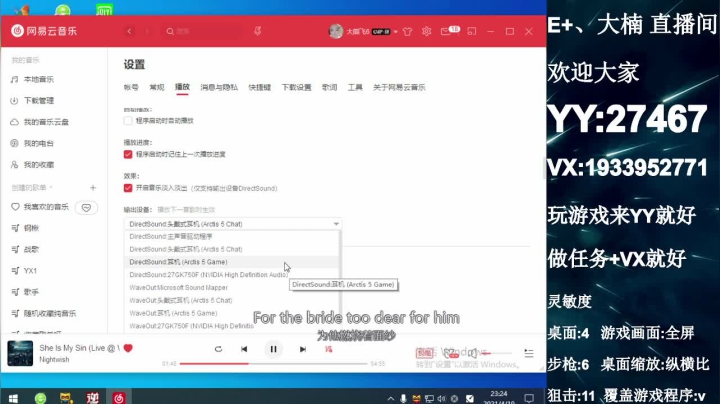The height and width of the screenshot is (404, 720).
Task: Click the system tray microphone icon
Action: [403, 398]
